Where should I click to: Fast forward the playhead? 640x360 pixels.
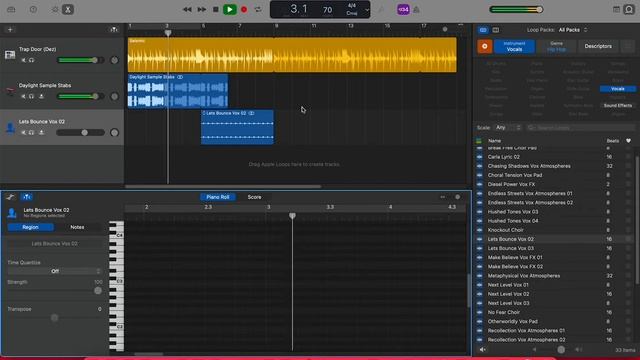click(202, 9)
